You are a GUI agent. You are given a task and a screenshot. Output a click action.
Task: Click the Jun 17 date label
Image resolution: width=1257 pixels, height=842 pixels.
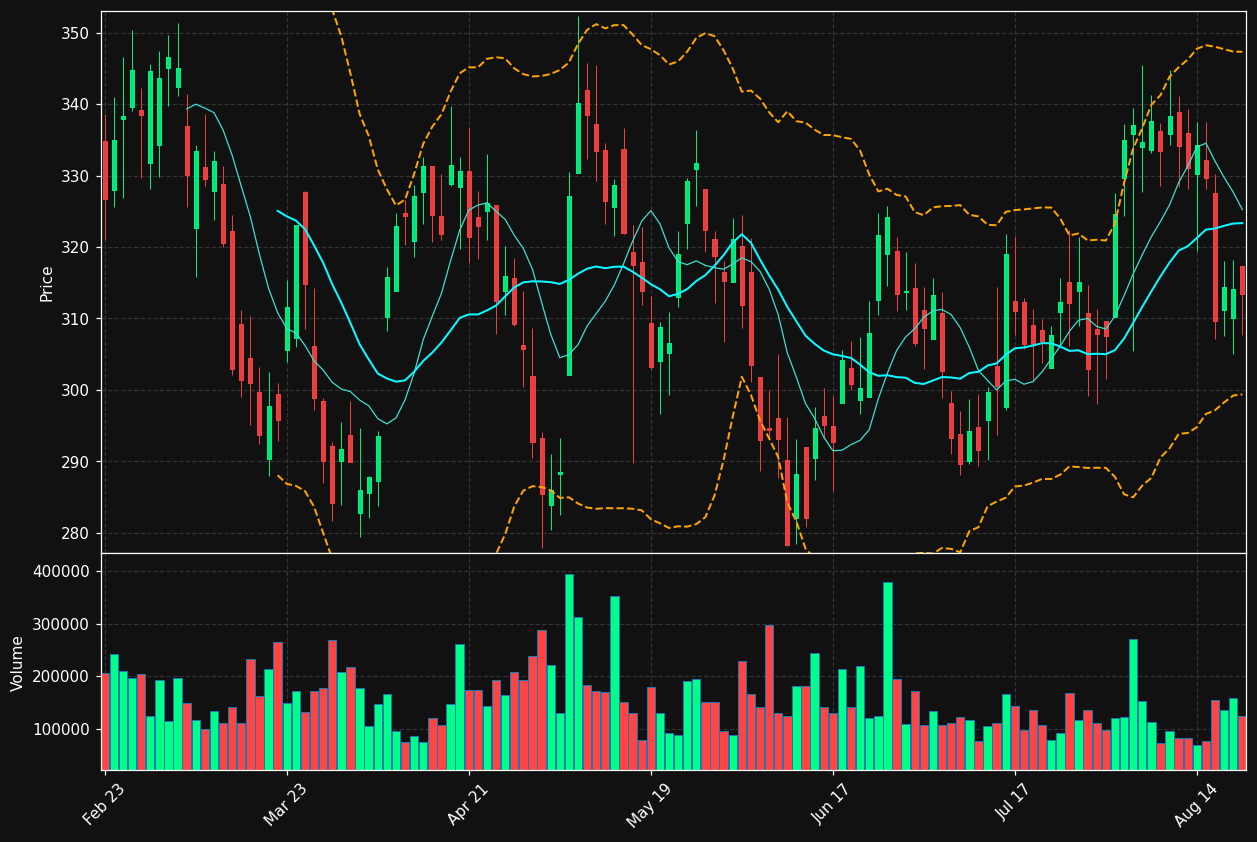pyautogui.click(x=832, y=803)
